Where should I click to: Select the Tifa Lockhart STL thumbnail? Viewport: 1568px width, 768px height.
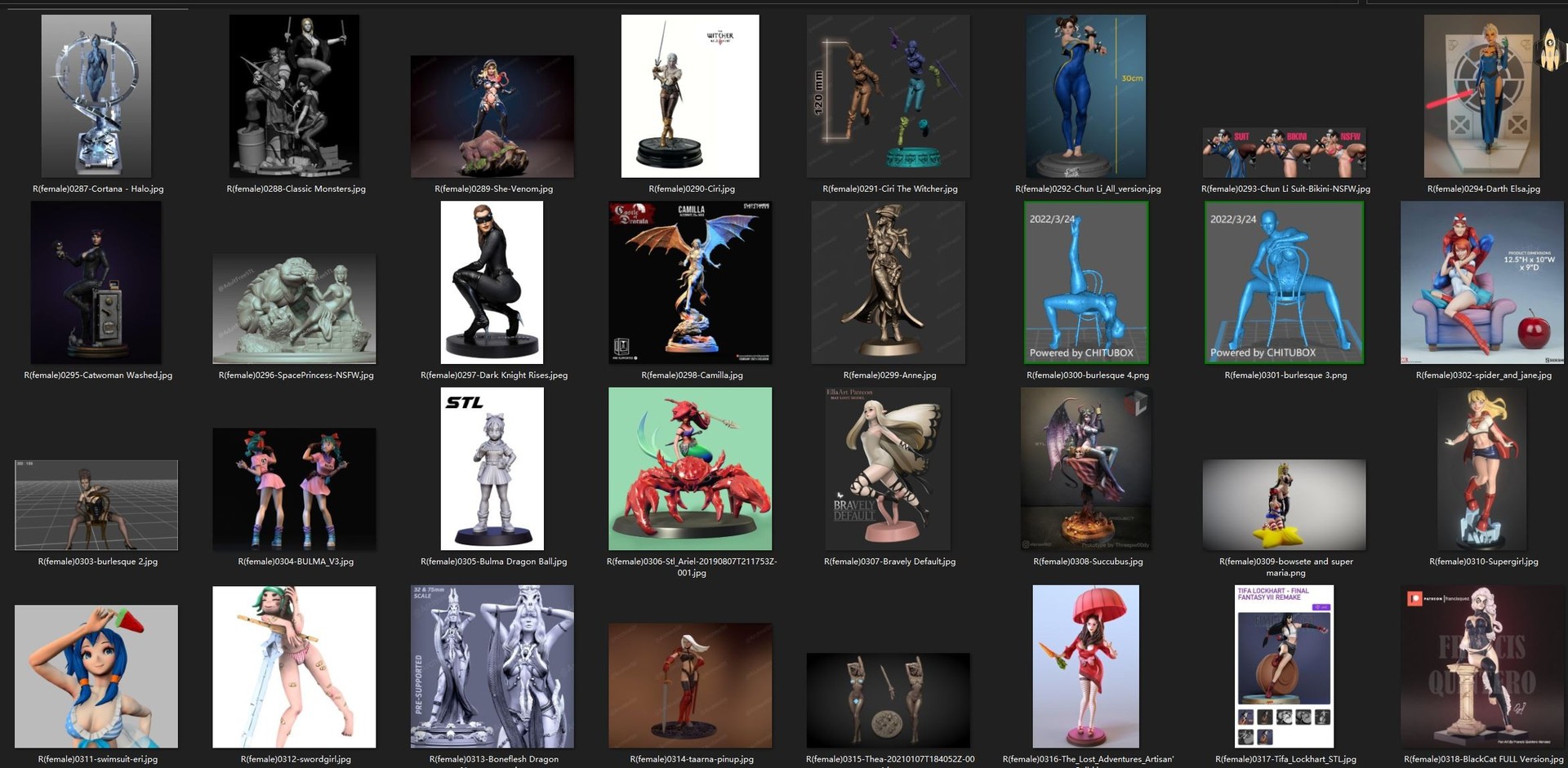click(1285, 667)
